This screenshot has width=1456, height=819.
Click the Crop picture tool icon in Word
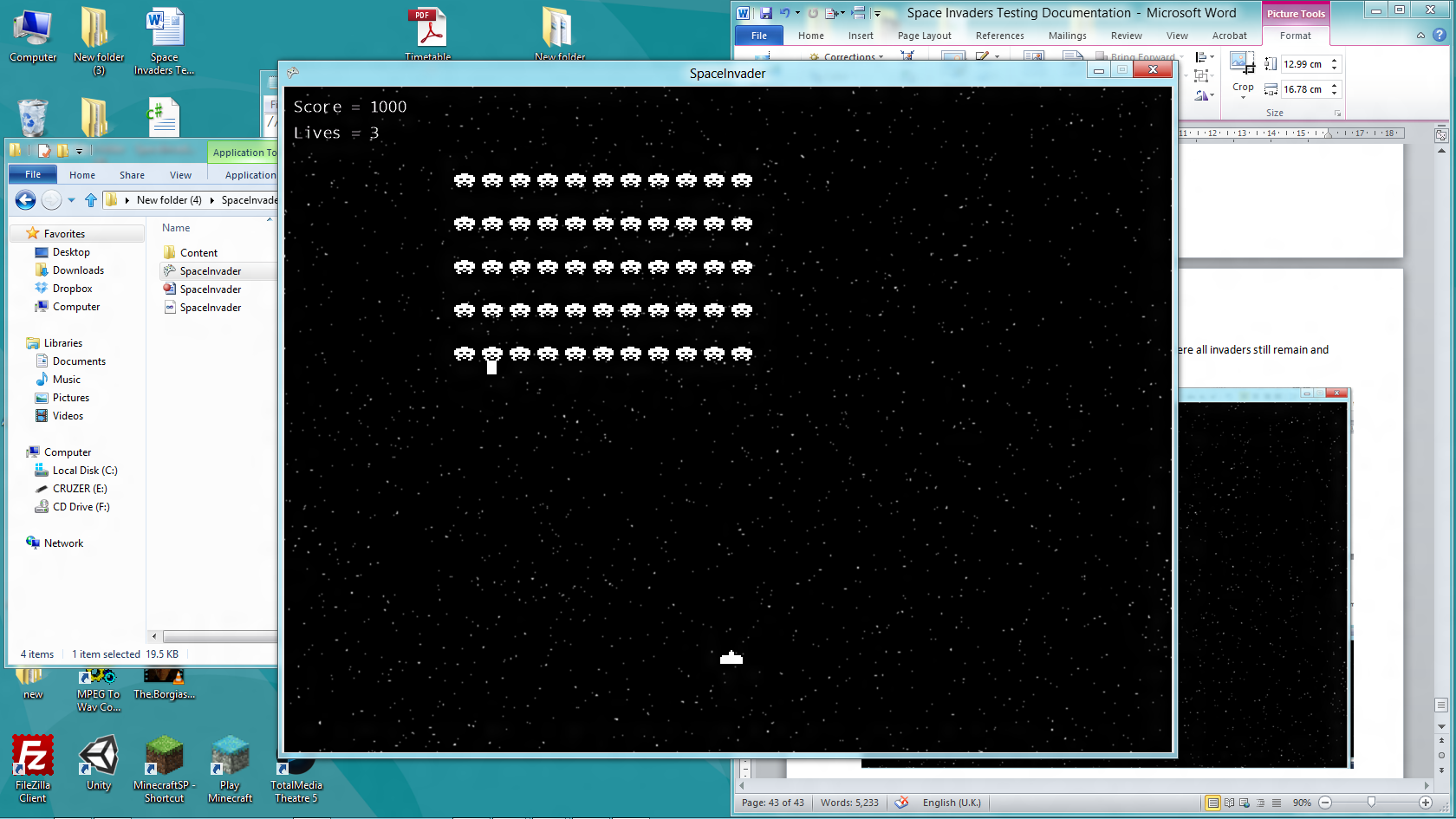click(1243, 63)
